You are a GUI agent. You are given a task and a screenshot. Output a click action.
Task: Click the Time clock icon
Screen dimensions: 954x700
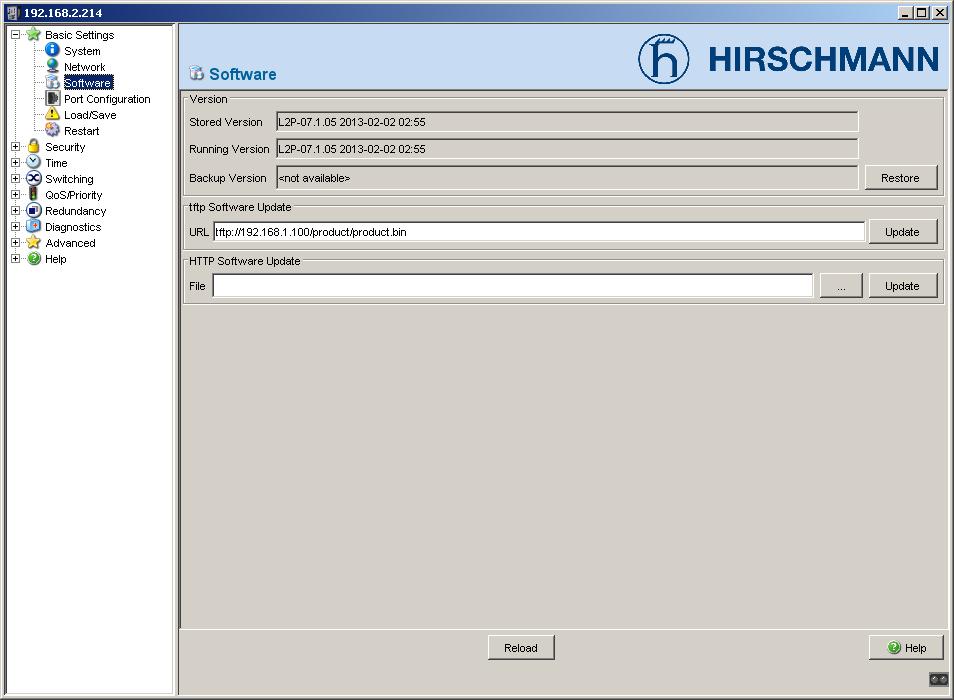(33, 162)
